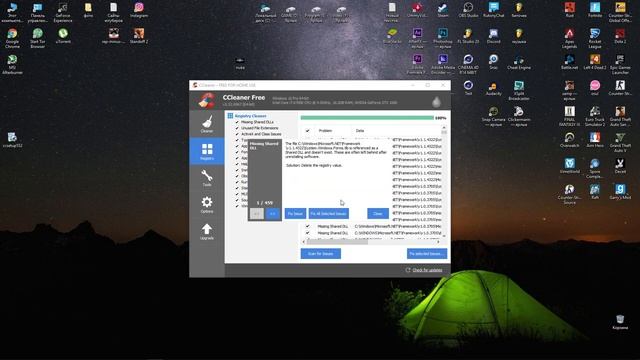Open Photoshop shortcut desktop icon
640x360 pixels.
click(443, 38)
